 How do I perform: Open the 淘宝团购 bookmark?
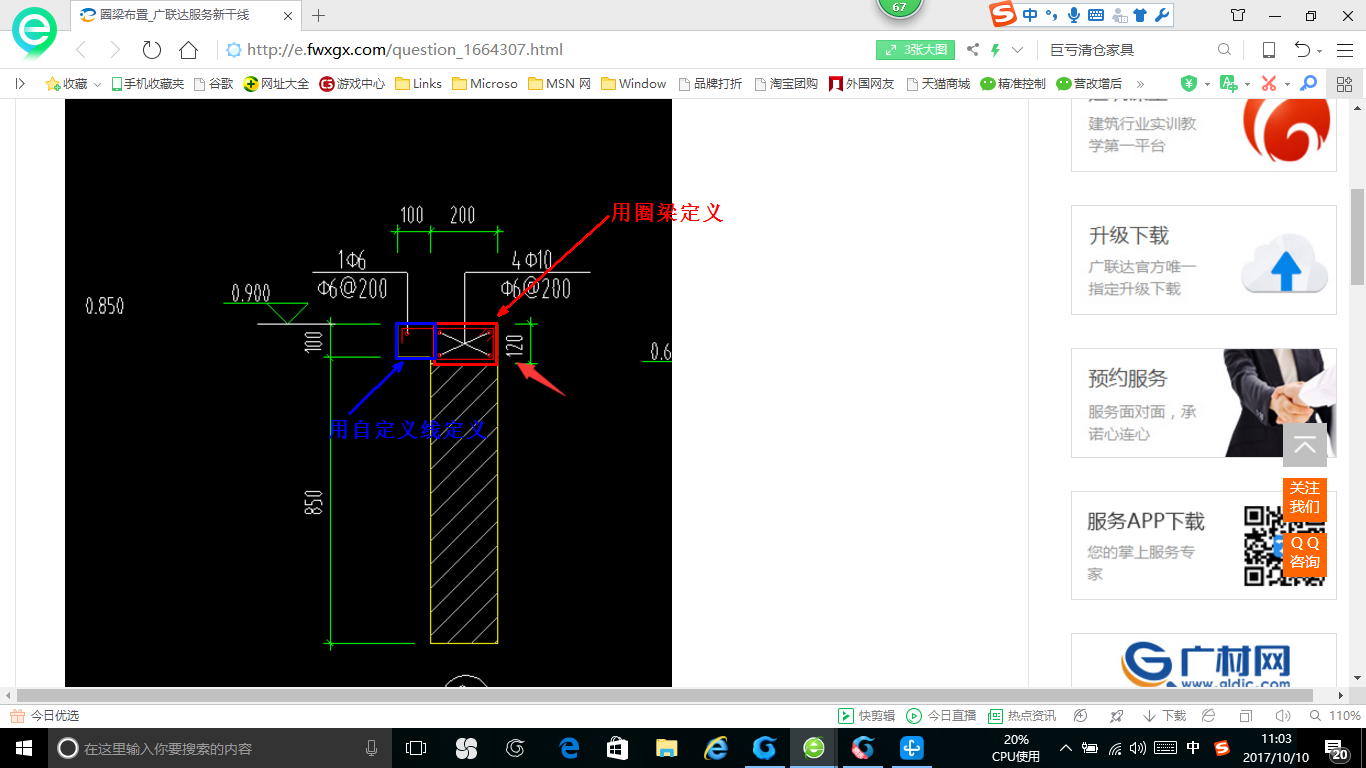[x=786, y=84]
